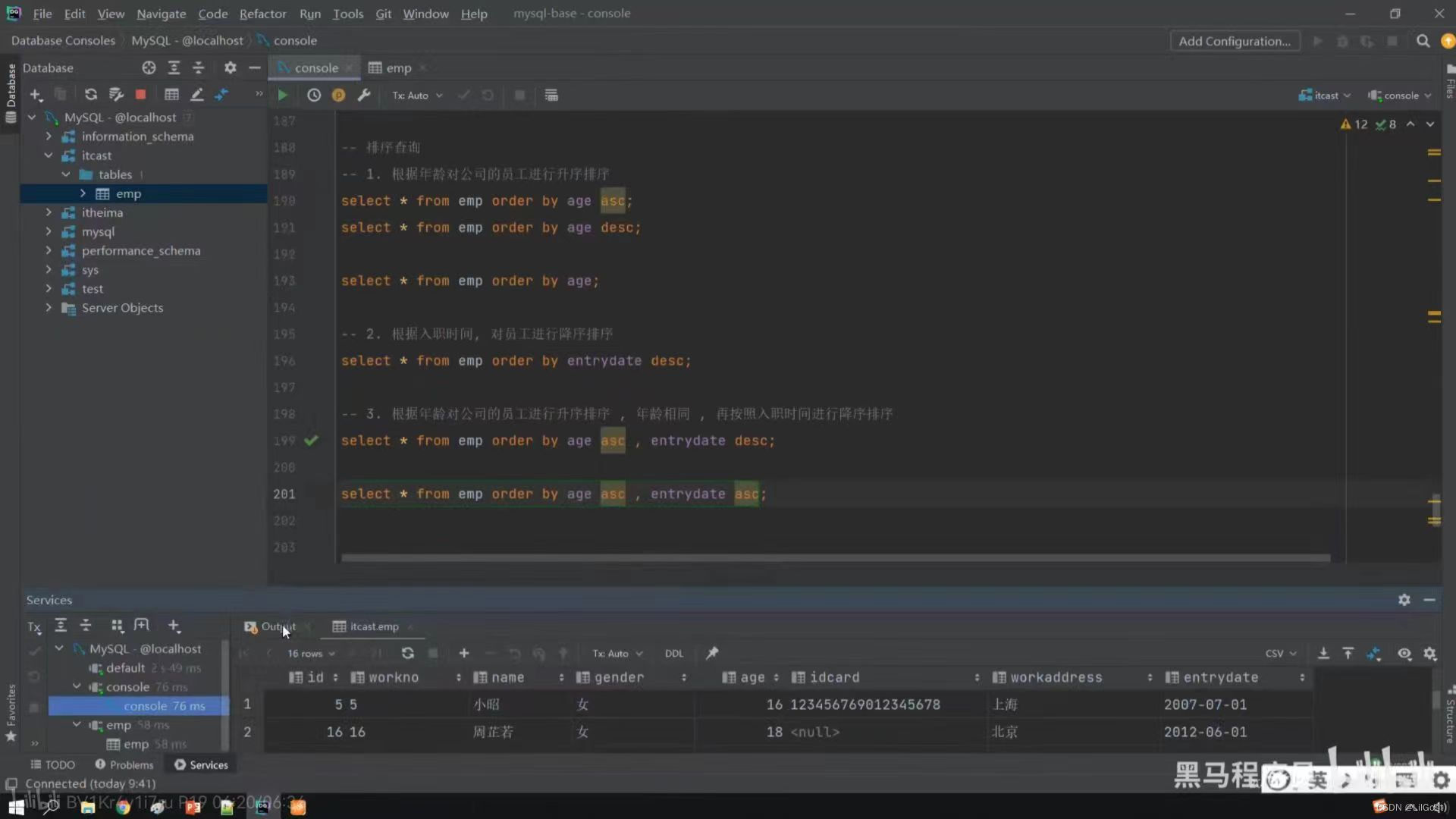Screen dimensions: 1456x819
Task: Reload result table data
Action: tap(408, 654)
